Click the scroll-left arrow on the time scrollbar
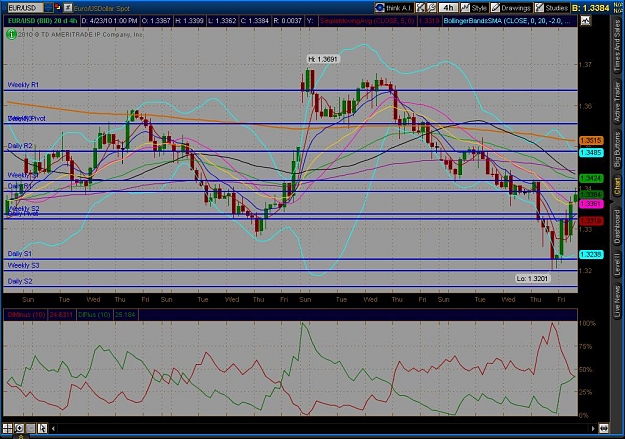 [53, 429]
